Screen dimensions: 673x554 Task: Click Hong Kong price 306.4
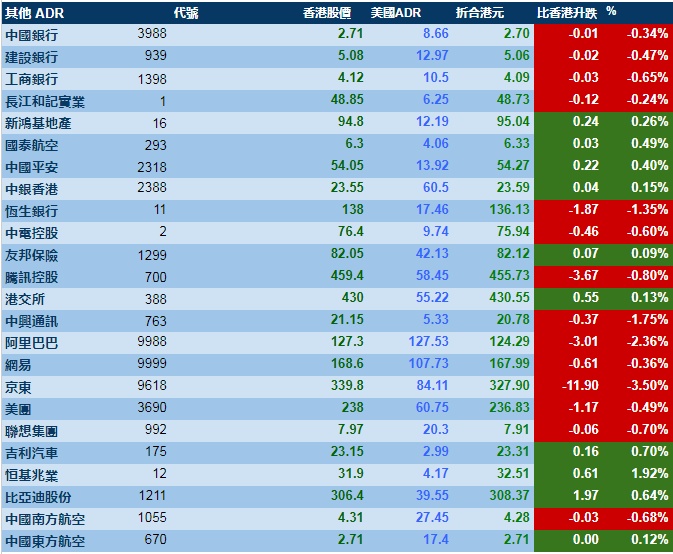point(347,495)
